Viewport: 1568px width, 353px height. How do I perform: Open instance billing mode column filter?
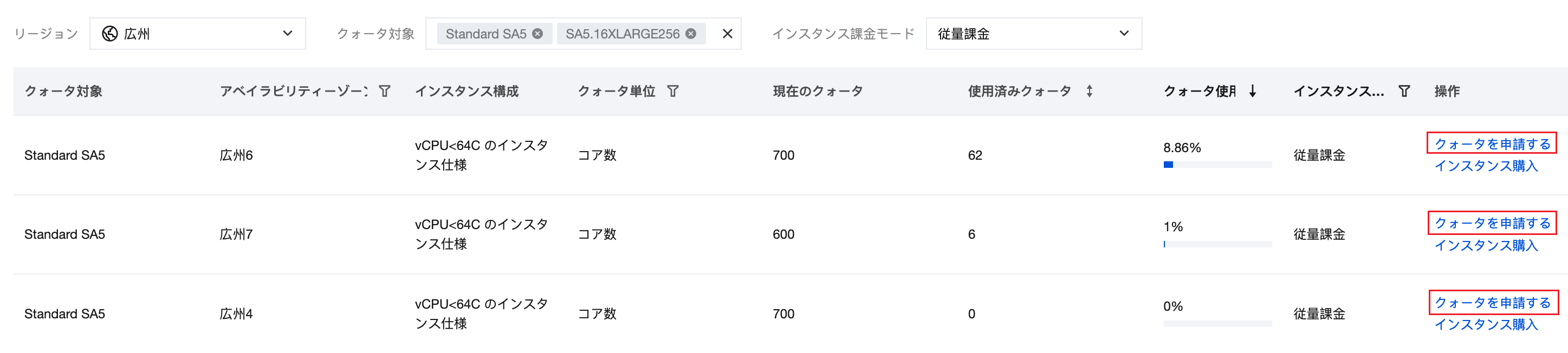[1404, 91]
